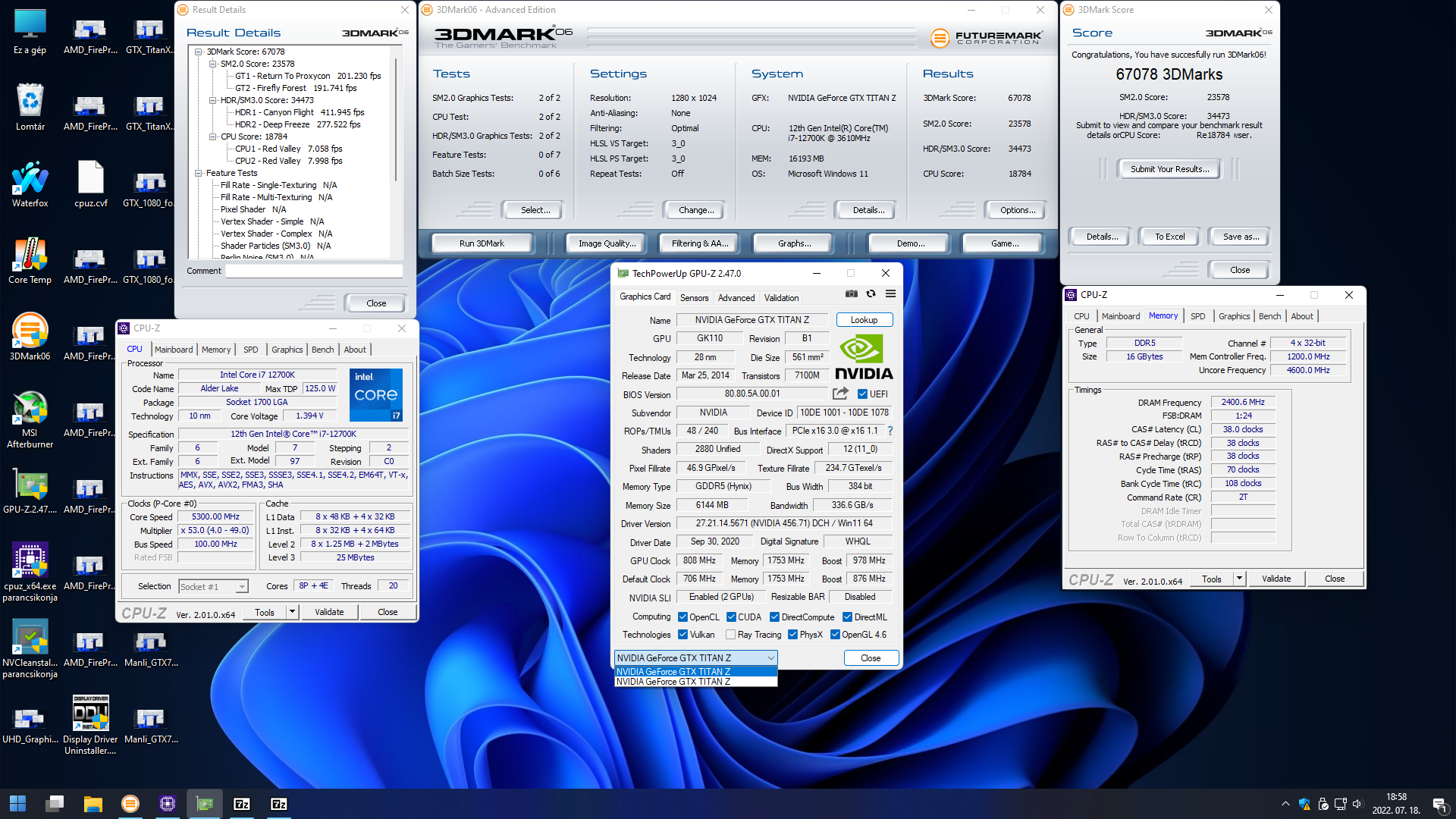Click the GPU-Z refresh icon
The image size is (1456, 819).
coord(871,294)
